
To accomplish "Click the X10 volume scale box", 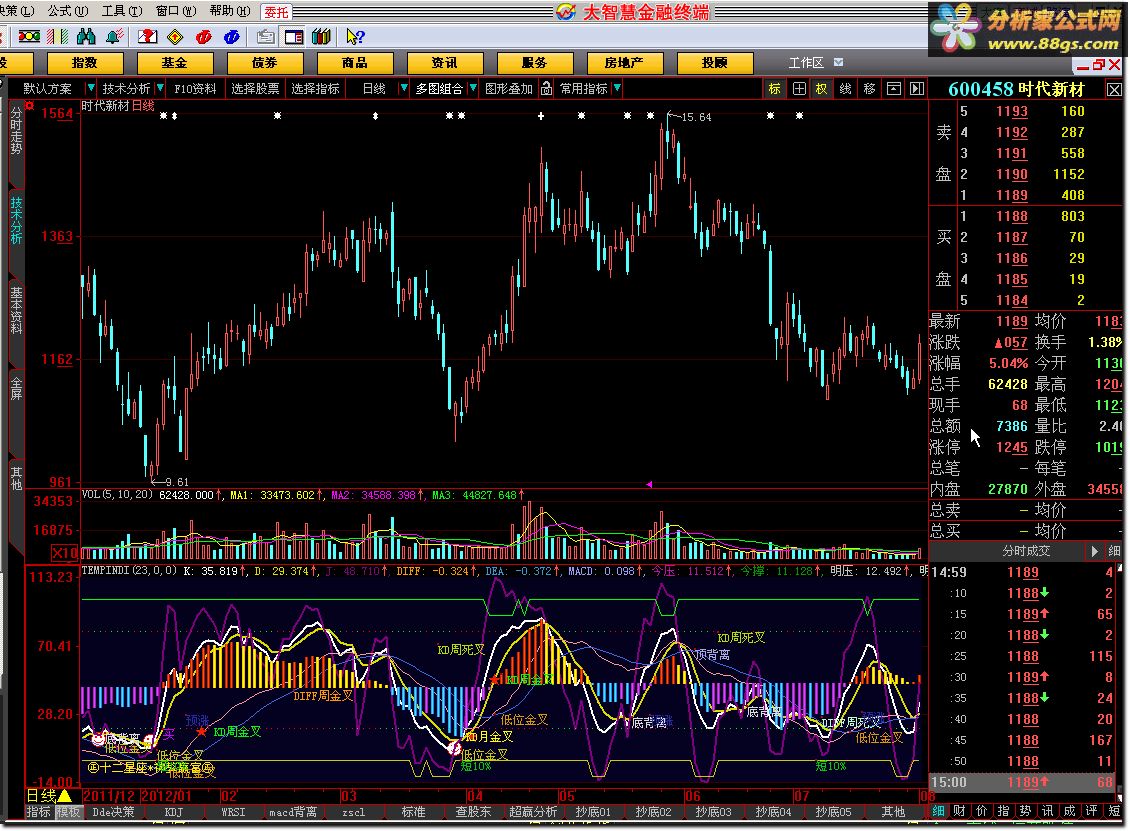I will (x=65, y=553).
